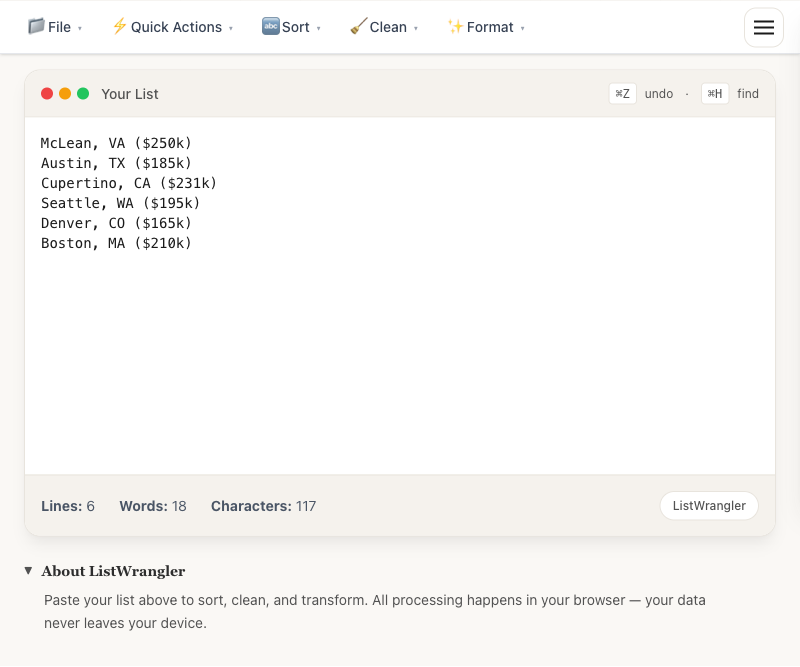Expand the dropdown arrow next to File
The height and width of the screenshot is (667, 800).
point(80,29)
